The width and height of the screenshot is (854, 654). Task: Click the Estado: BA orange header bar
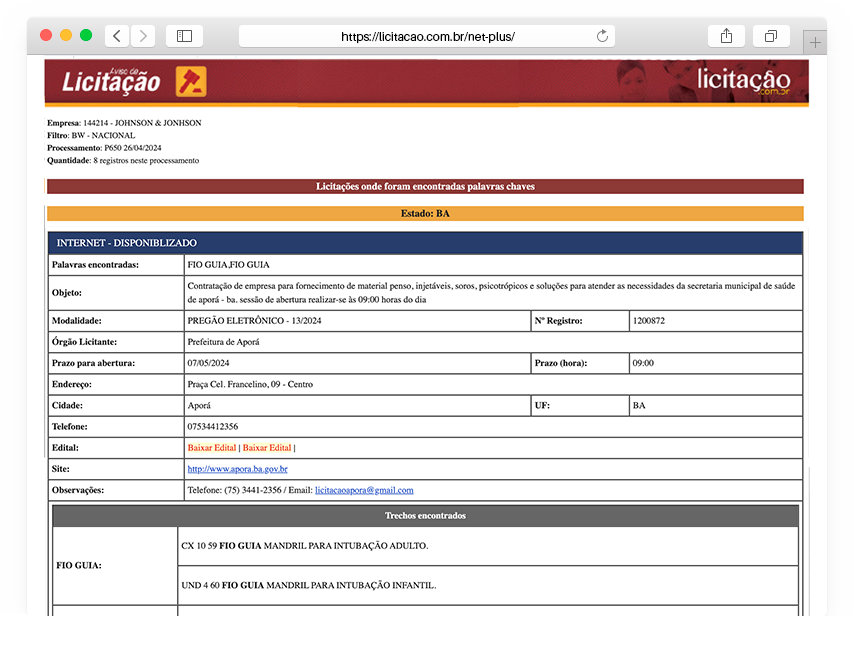point(425,213)
